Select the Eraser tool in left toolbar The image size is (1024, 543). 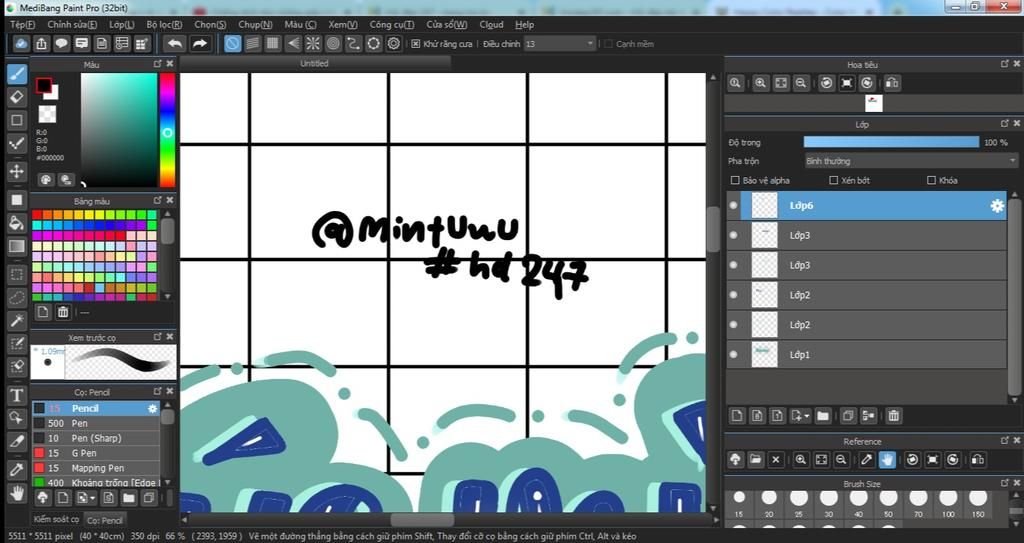tap(17, 97)
